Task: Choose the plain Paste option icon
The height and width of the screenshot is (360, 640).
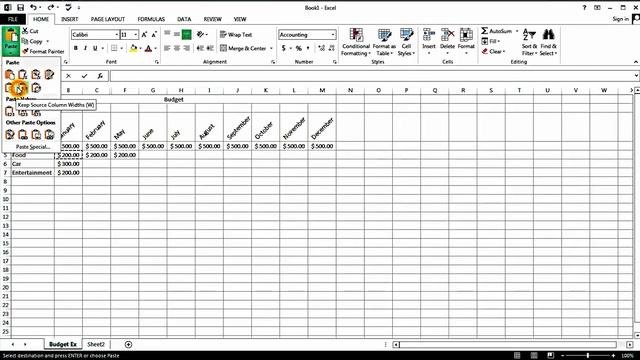Action: click(x=10, y=75)
